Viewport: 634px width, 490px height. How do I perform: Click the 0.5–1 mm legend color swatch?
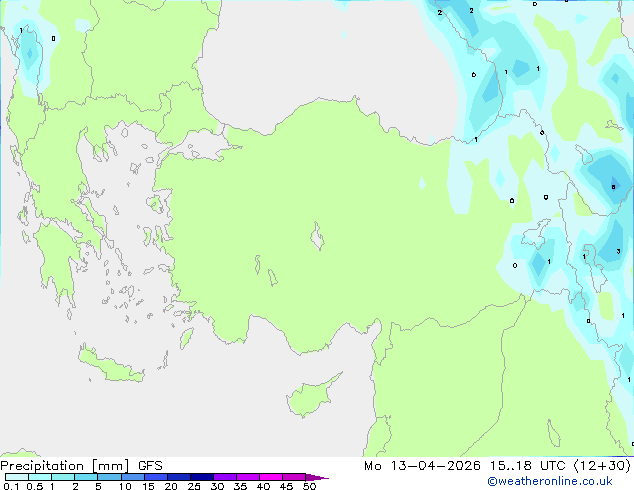tap(40, 477)
